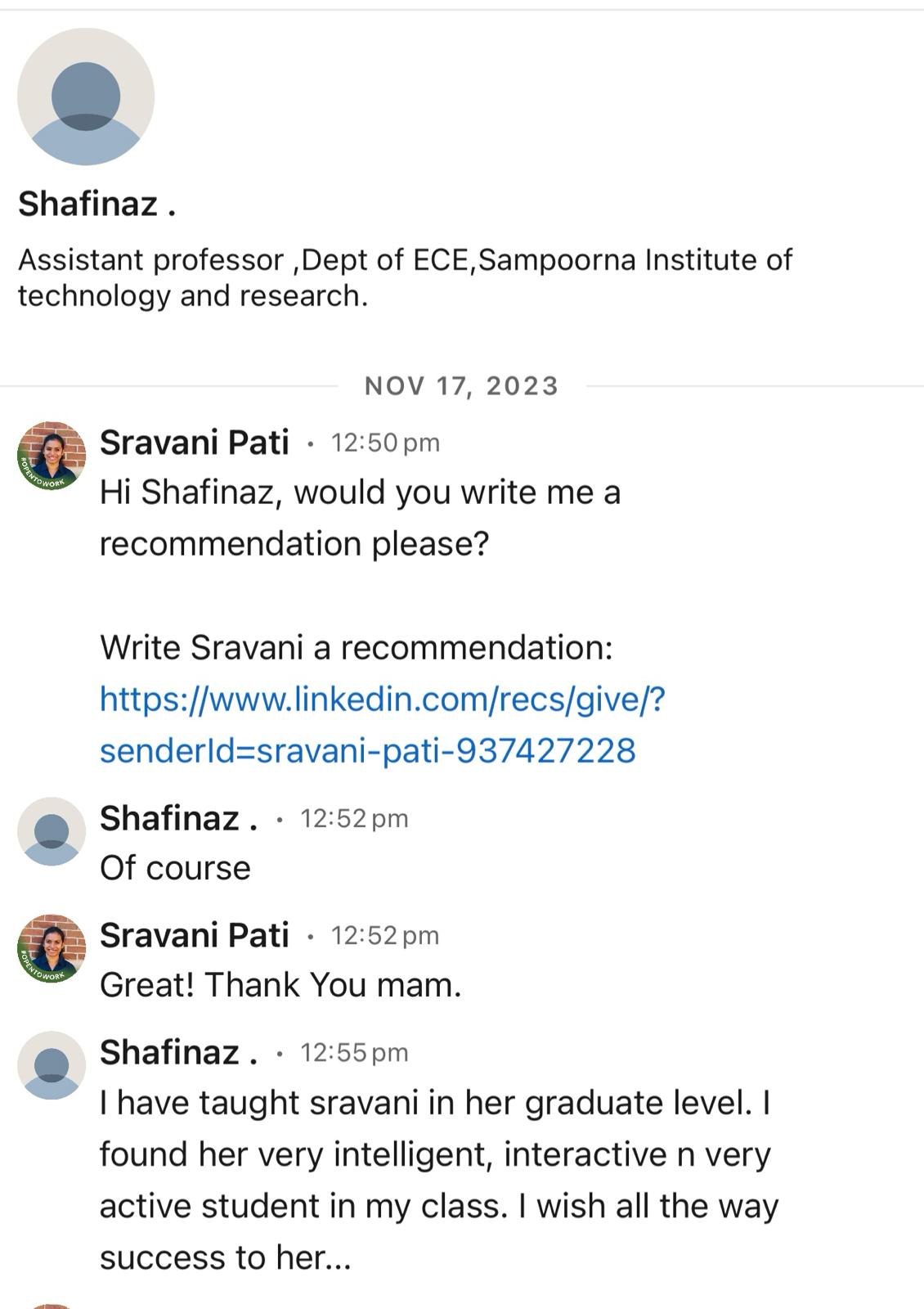Open the profile heading name 'Shafinaz .'
This screenshot has width=924, height=1309.
(97, 204)
